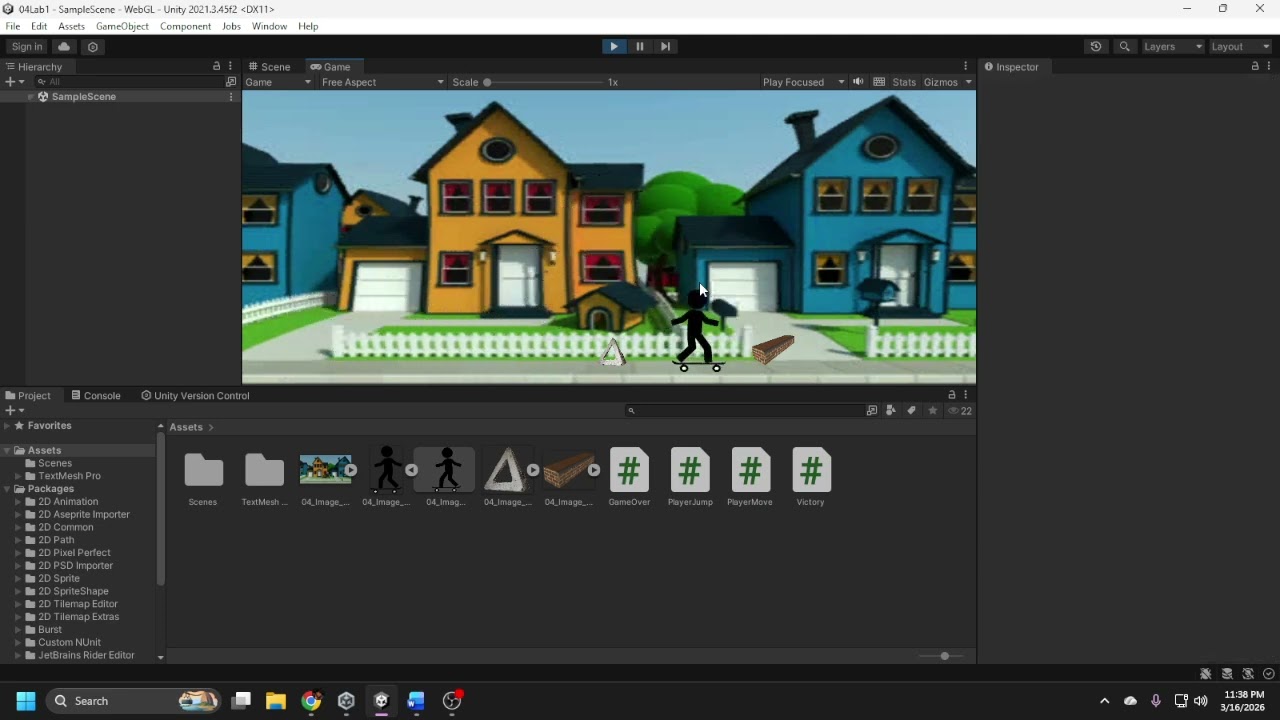Viewport: 1280px width, 720px height.
Task: Toggle Gizmos in Game view
Action: [940, 82]
